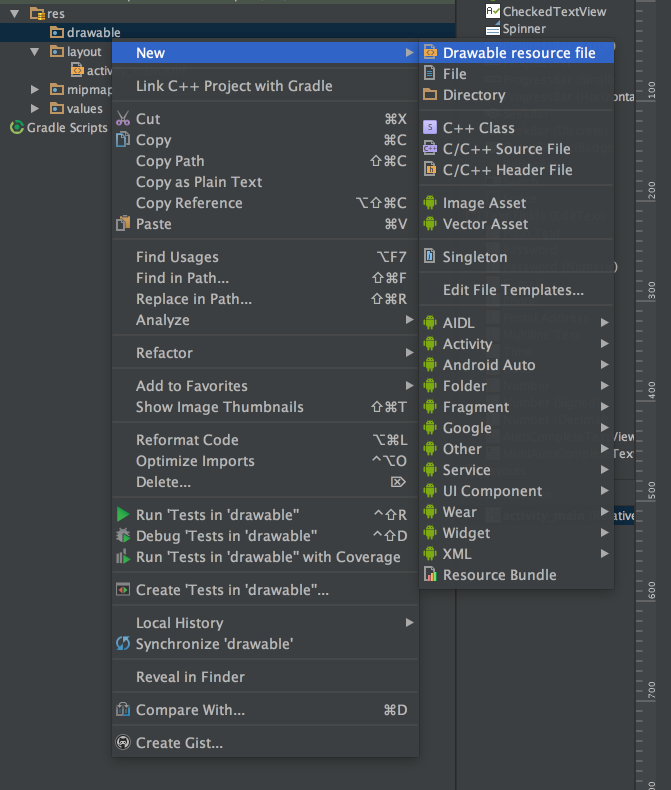Click the Resource Bundle icon
Image resolution: width=671 pixels, height=790 pixels.
430,574
